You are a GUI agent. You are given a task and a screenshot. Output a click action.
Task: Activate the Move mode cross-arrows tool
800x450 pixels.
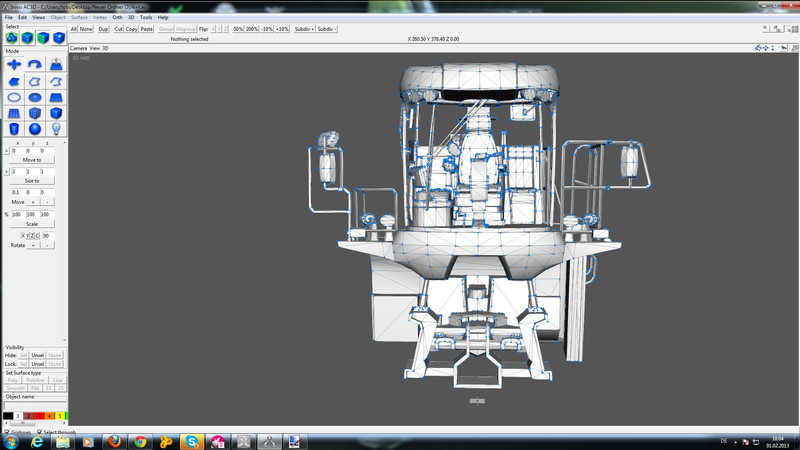coord(14,64)
